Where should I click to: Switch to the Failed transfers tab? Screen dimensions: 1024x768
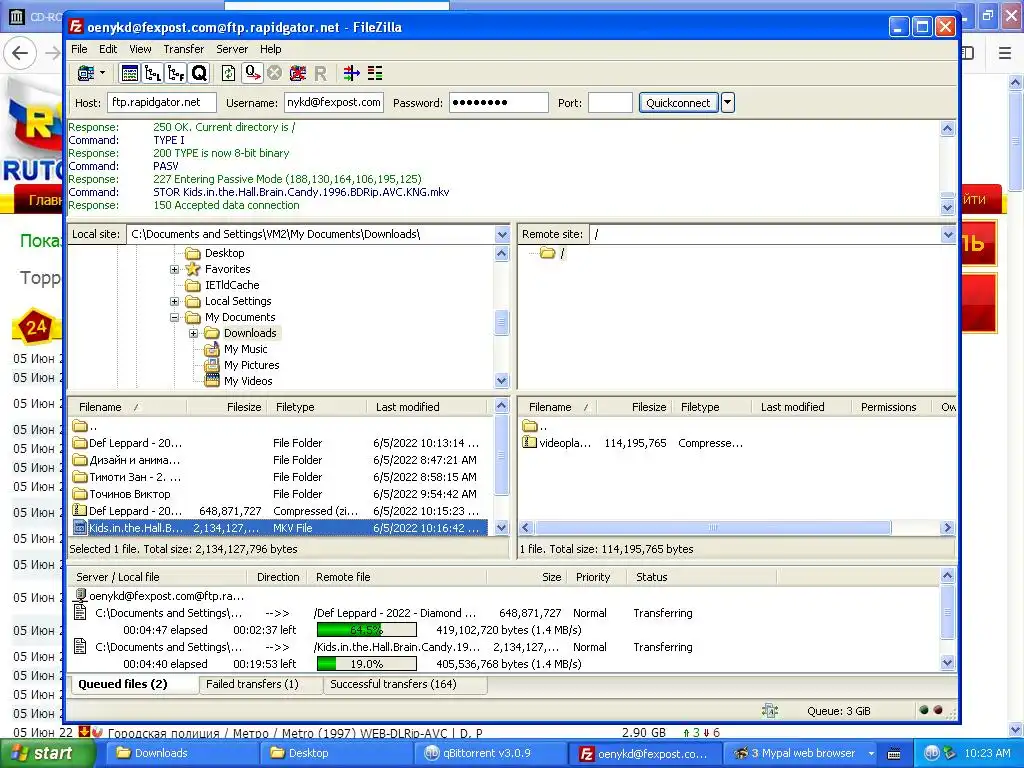[x=260, y=684]
